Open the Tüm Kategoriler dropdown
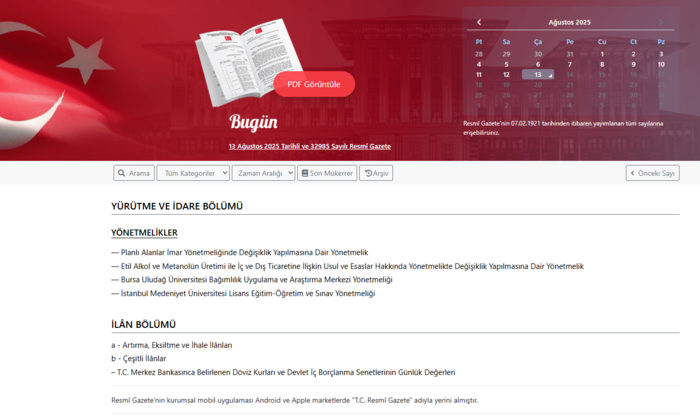This screenshot has height=417, width=700. 193,173
